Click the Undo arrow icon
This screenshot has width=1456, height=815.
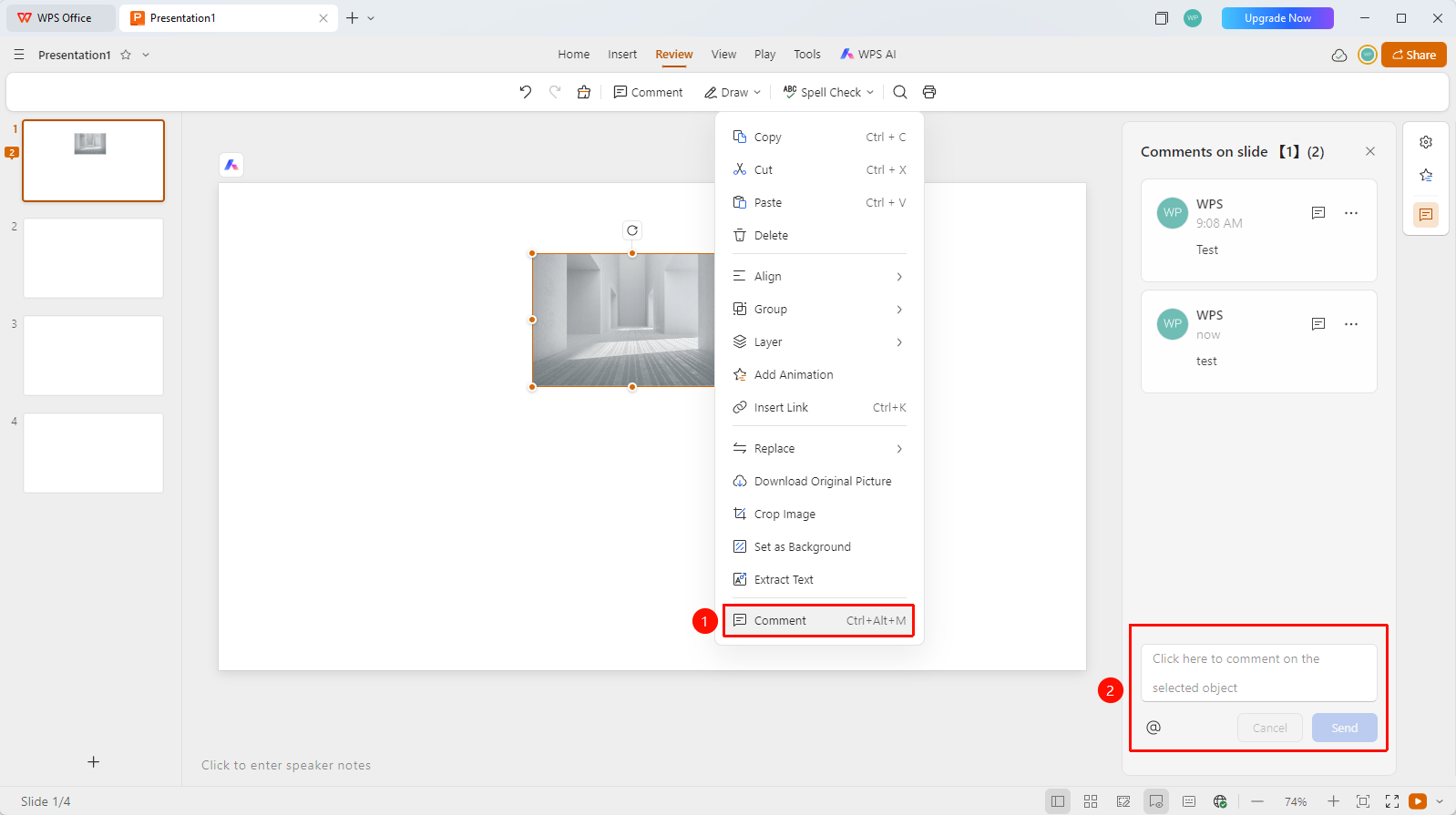[526, 92]
